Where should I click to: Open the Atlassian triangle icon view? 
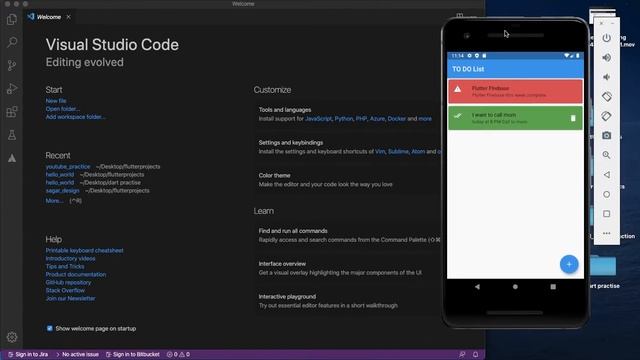coord(12,158)
